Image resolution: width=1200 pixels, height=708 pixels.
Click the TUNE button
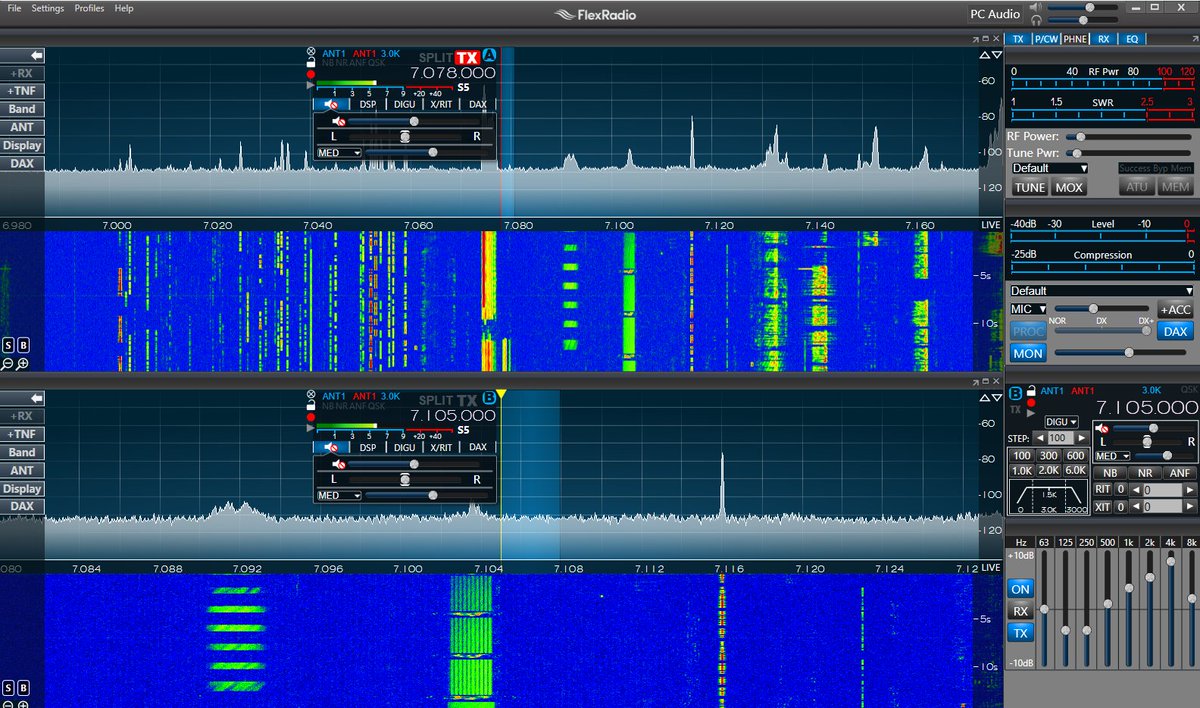pos(1030,187)
